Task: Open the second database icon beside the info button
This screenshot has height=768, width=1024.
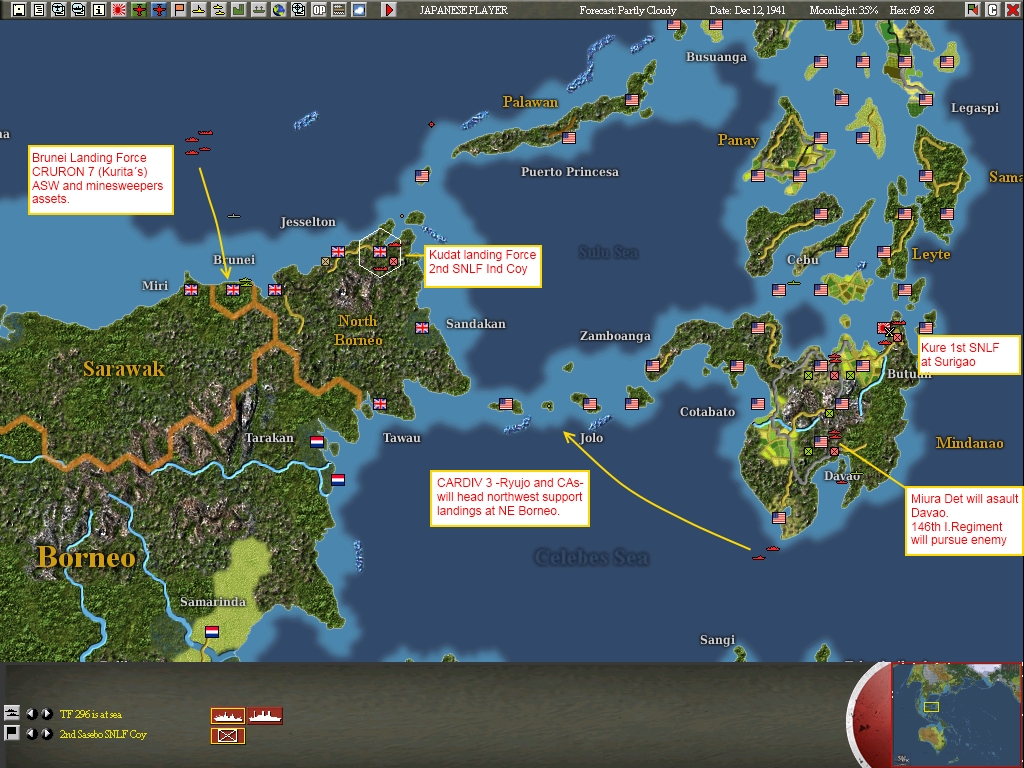Action: (78, 10)
